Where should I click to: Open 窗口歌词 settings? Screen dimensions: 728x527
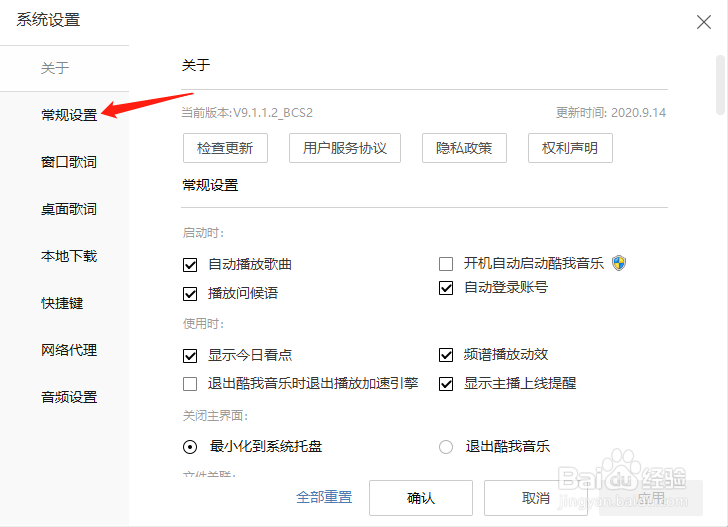pyautogui.click(x=69, y=162)
